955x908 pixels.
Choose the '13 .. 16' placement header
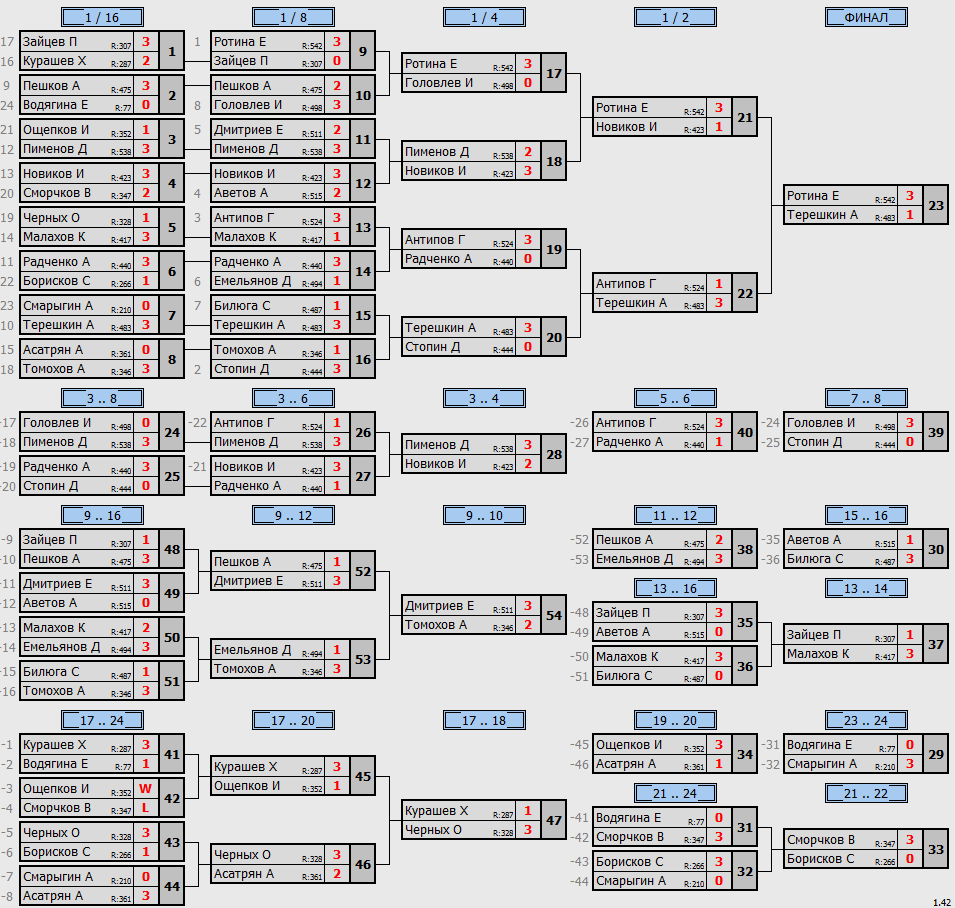click(675, 588)
